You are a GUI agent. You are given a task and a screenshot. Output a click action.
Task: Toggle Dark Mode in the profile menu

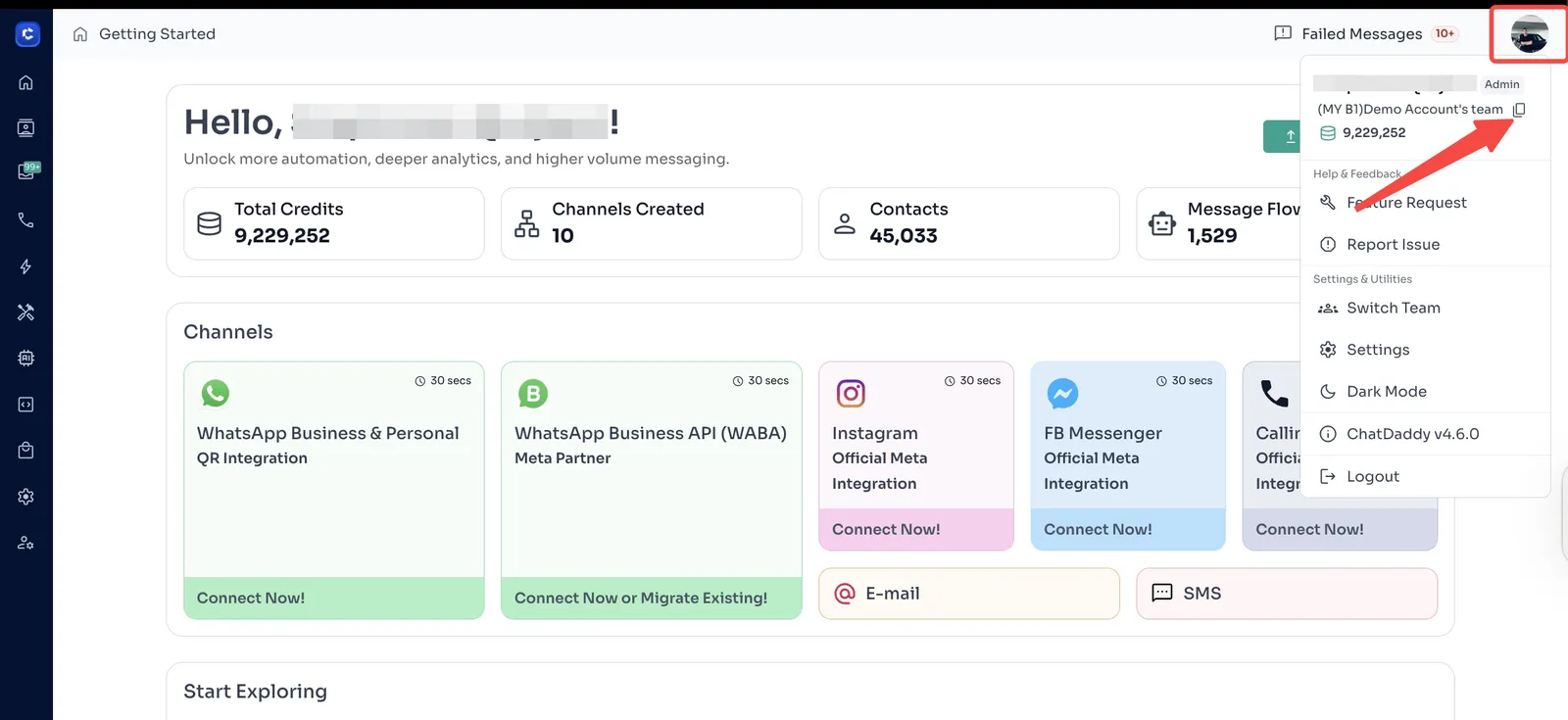(1386, 392)
